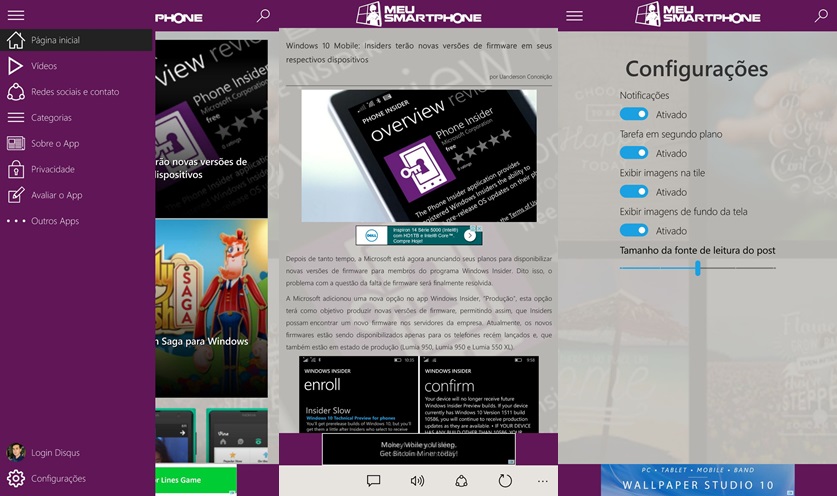Image resolution: width=837 pixels, height=496 pixels.
Task: Open Redes sociais e contato menu item
Action: tap(77, 92)
